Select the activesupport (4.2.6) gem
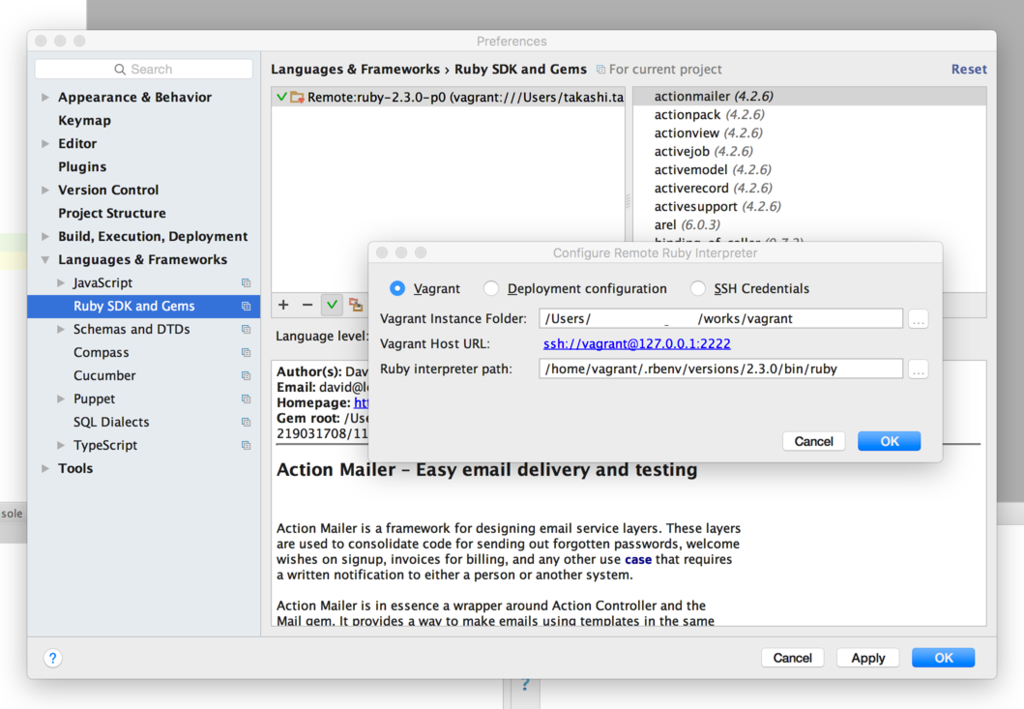 [x=809, y=206]
